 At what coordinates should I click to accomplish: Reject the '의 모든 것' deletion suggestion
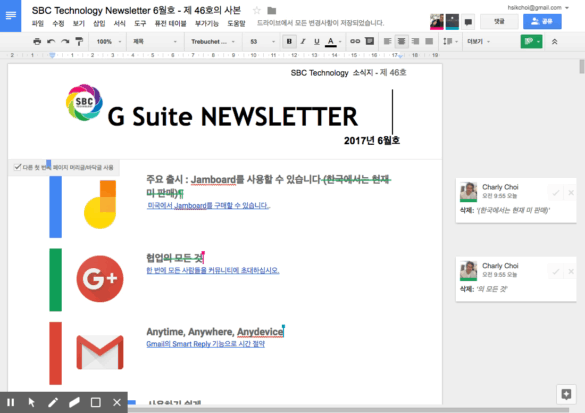pos(571,272)
